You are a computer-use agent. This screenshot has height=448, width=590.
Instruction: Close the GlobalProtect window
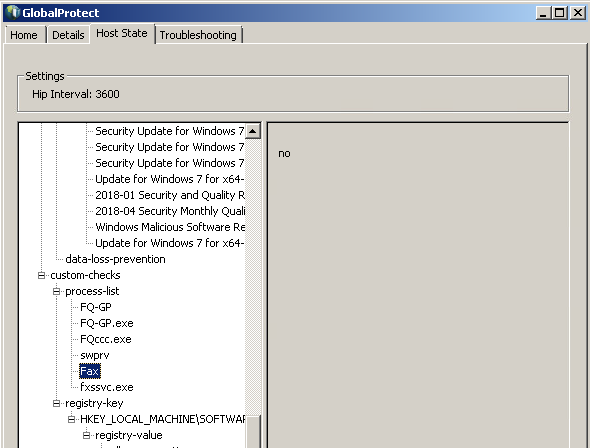578,13
